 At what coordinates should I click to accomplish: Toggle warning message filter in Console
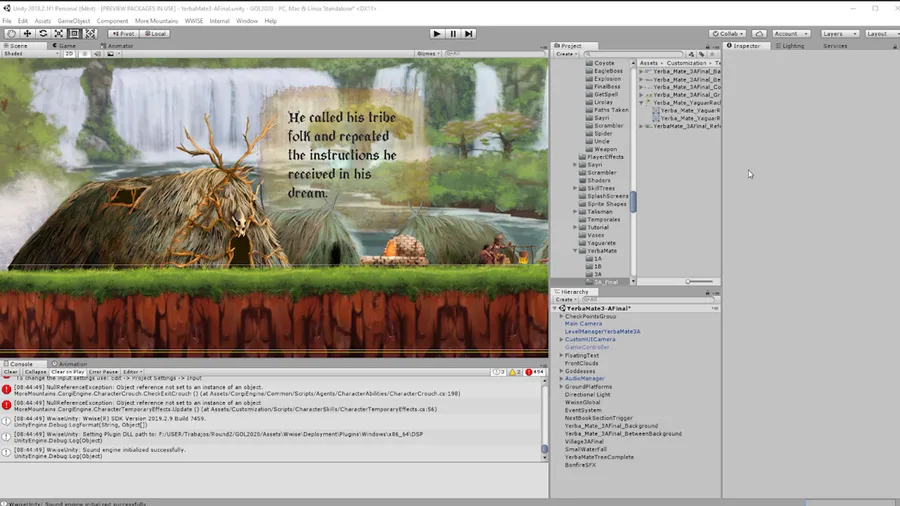(x=515, y=372)
